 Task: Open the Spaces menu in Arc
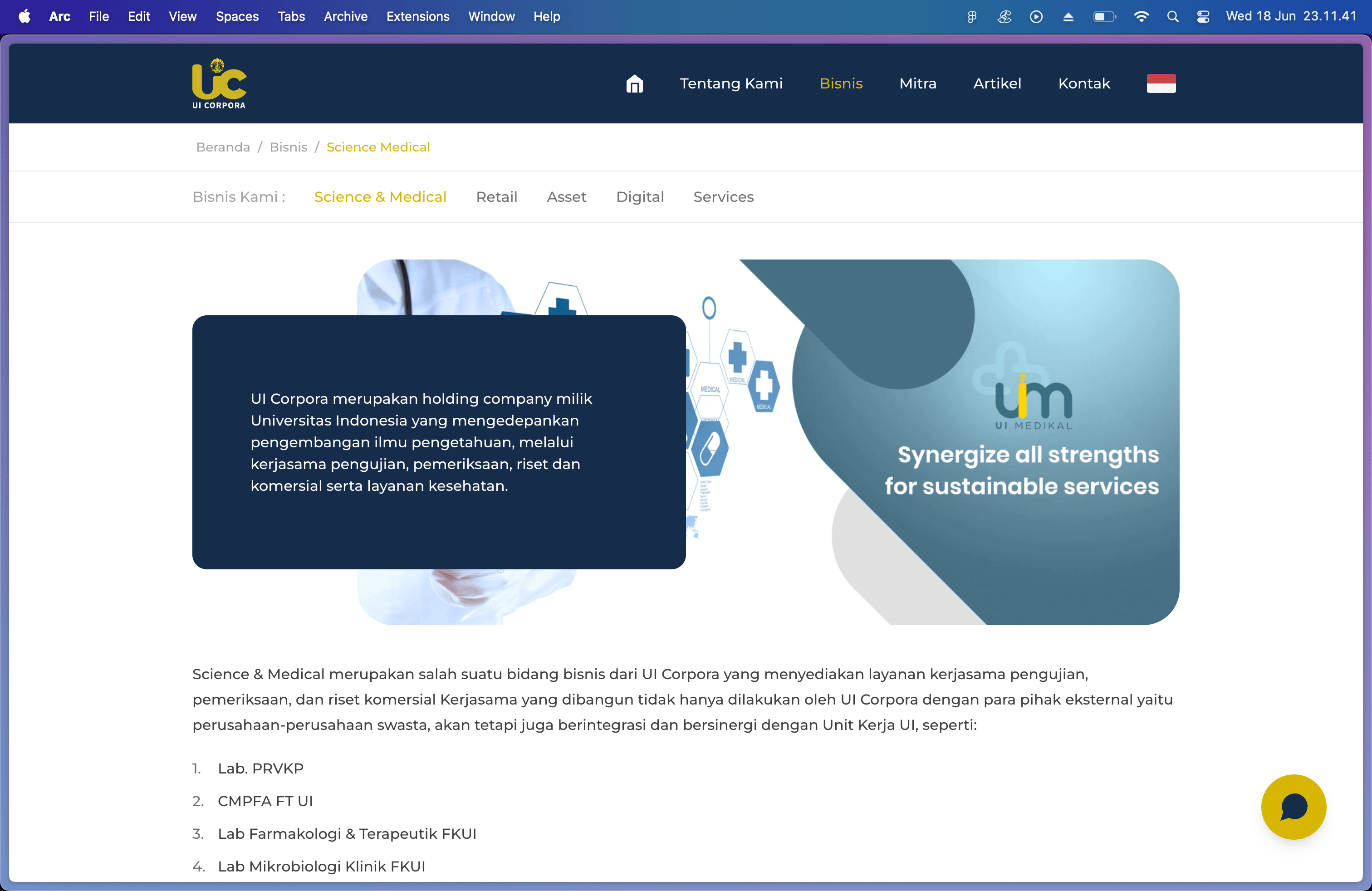click(237, 17)
